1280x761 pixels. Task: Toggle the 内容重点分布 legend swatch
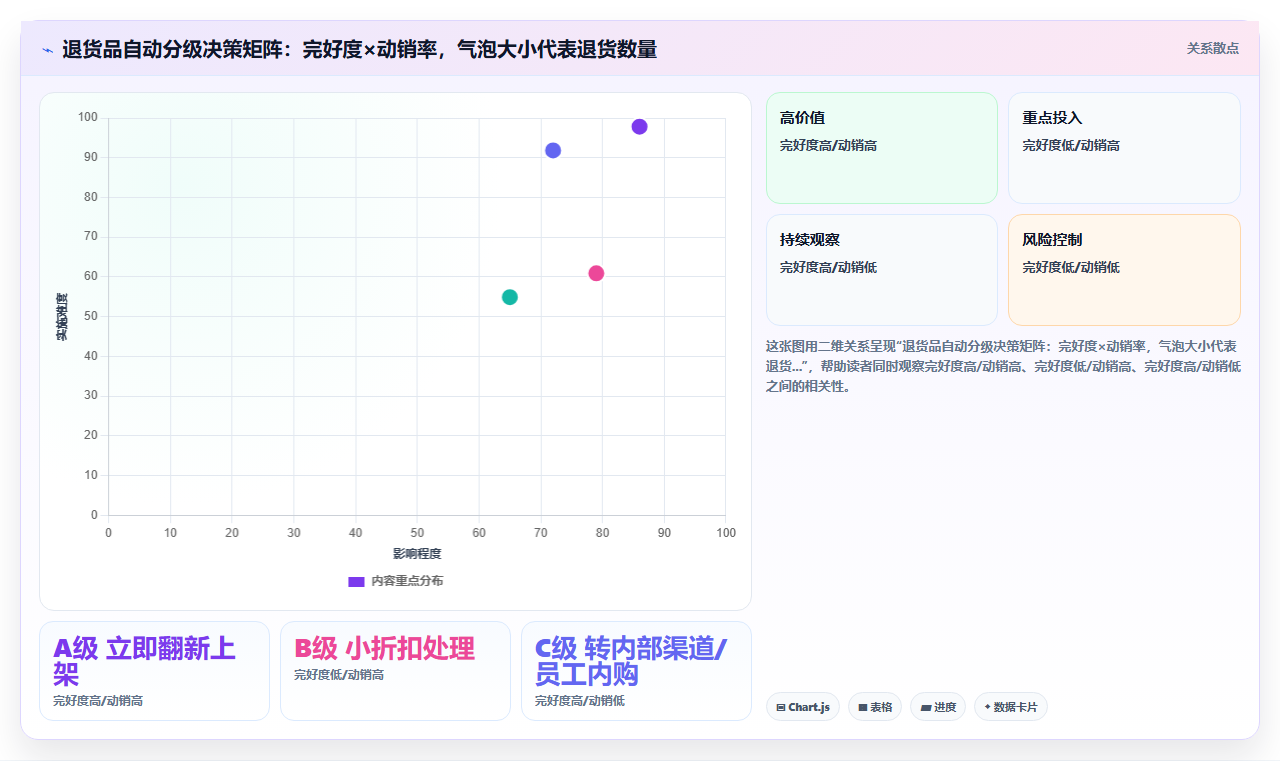(x=356, y=581)
